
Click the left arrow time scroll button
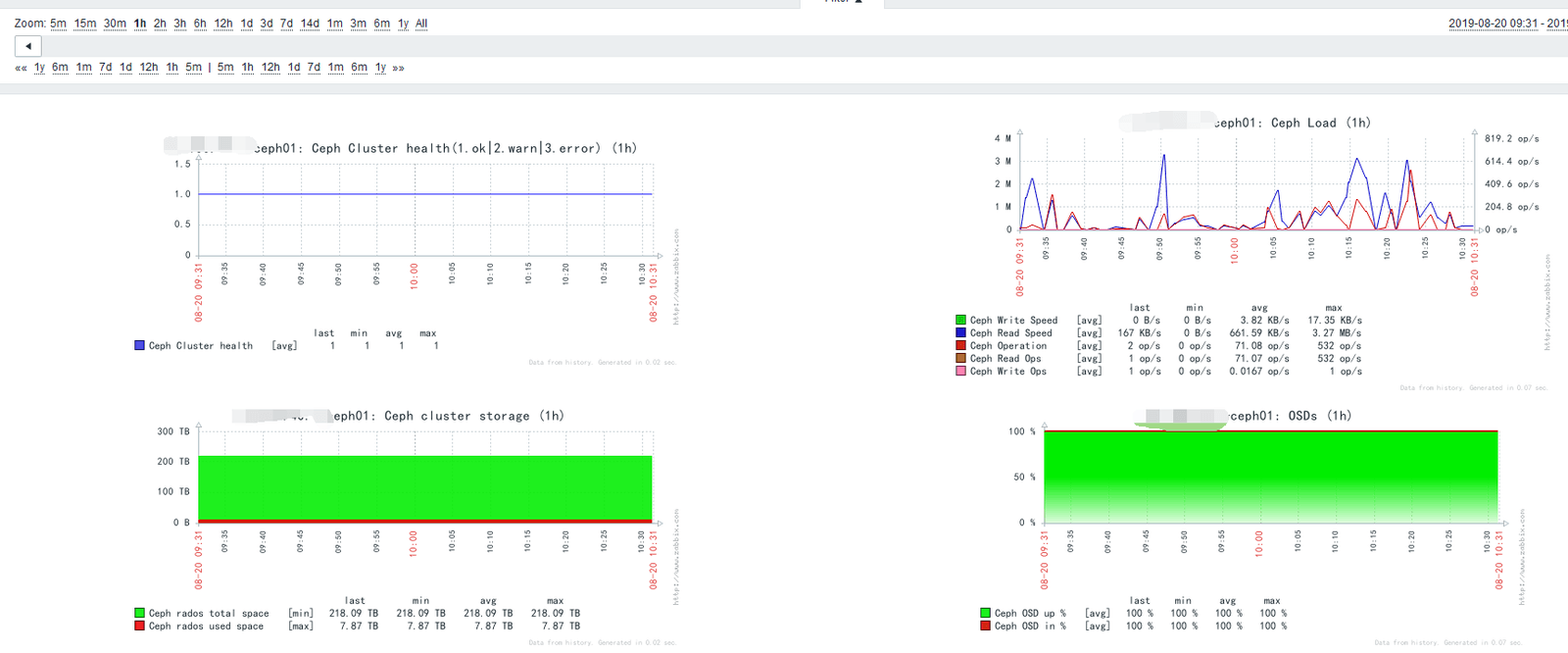click(27, 46)
